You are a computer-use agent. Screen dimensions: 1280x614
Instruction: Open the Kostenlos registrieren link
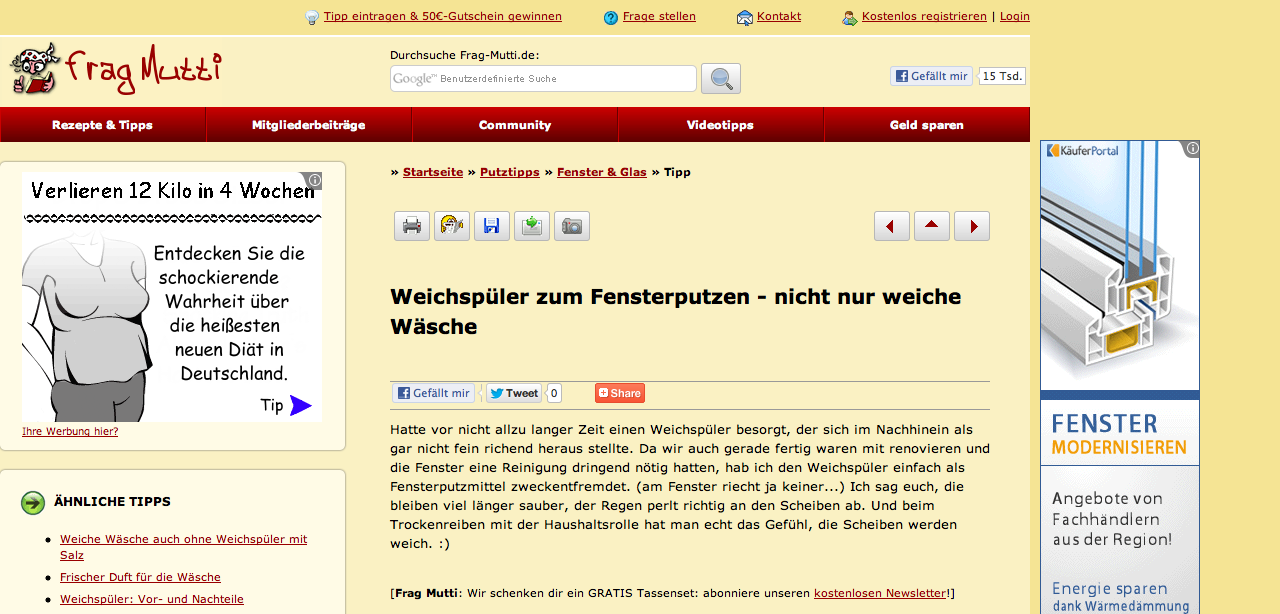coord(923,16)
